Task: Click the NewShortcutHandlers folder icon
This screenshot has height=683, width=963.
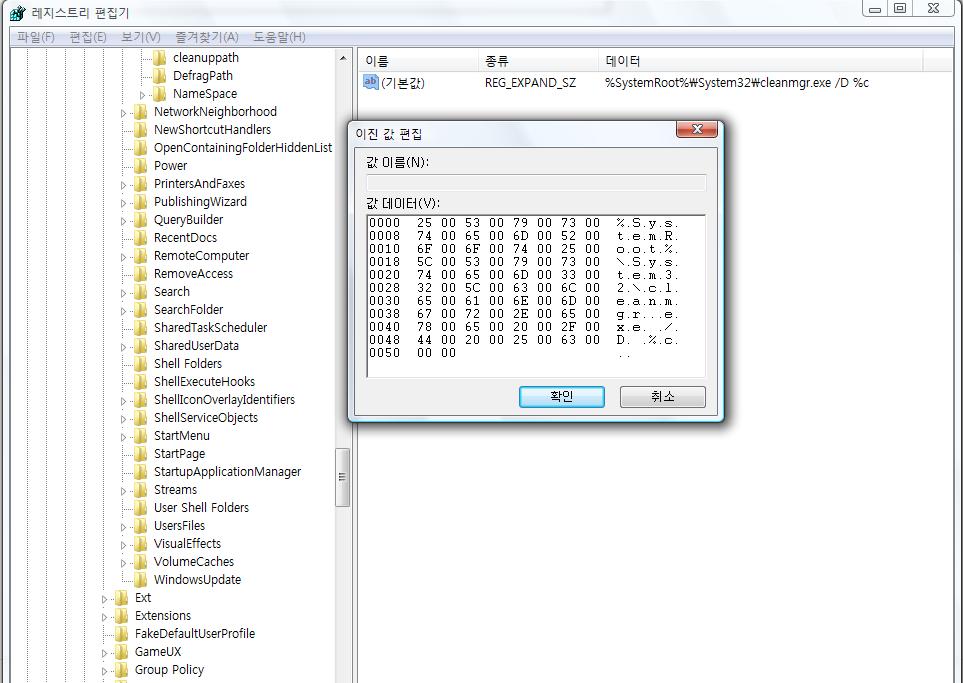Action: click(141, 130)
